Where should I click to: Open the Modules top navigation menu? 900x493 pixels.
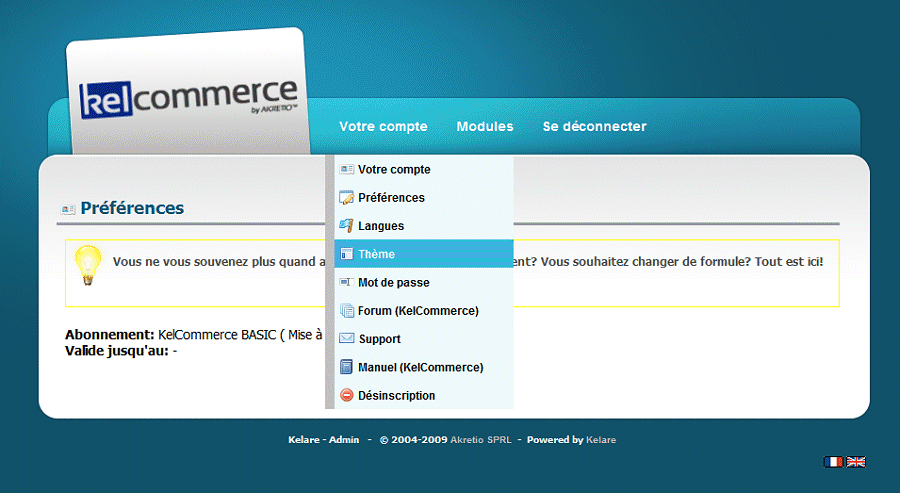tap(485, 127)
